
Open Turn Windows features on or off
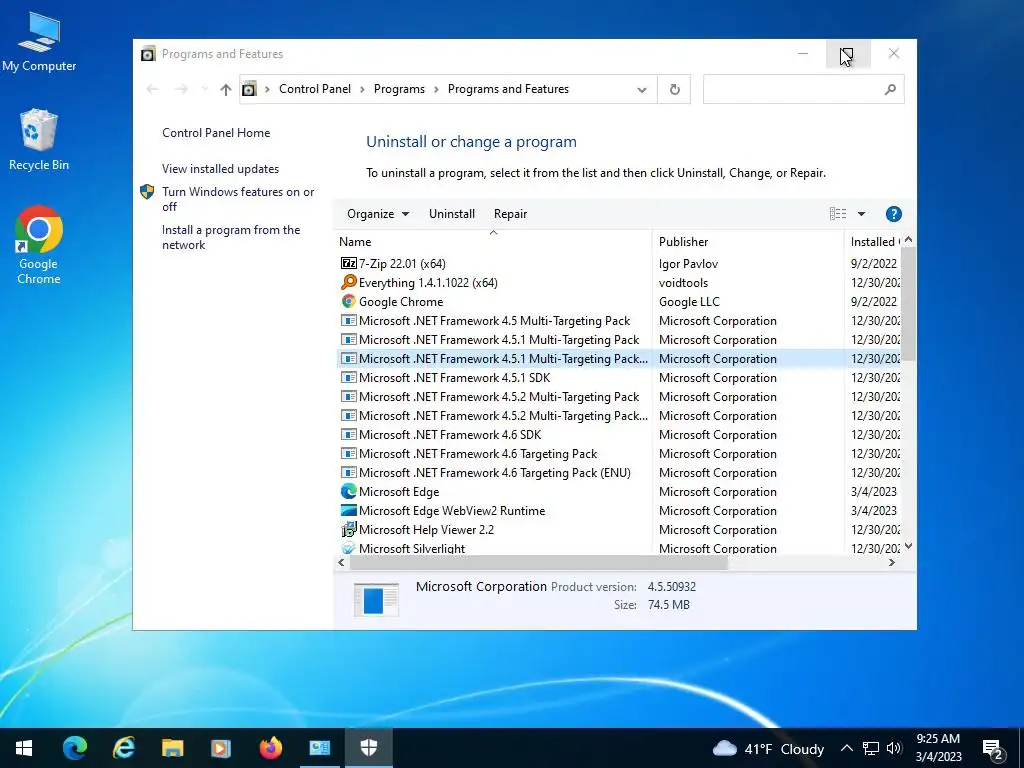(x=238, y=199)
